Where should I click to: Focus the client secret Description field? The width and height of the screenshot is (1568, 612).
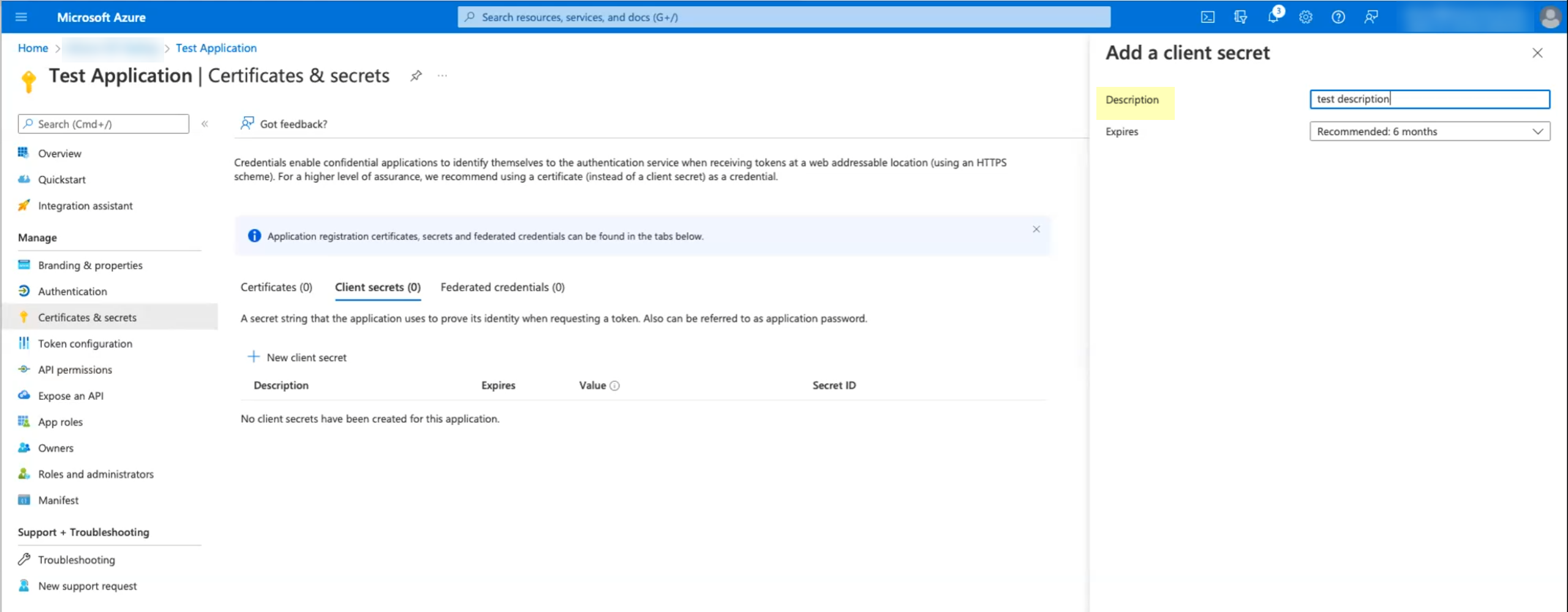pyautogui.click(x=1430, y=99)
